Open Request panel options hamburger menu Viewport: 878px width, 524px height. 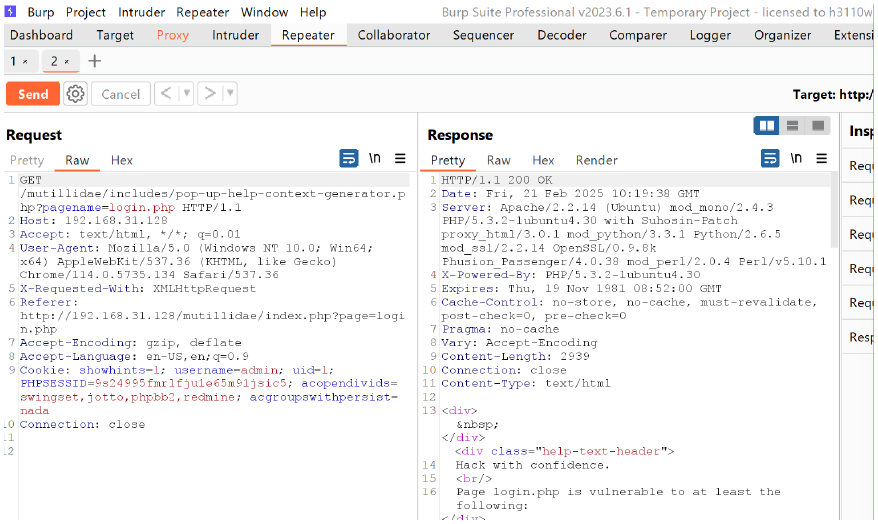[400, 158]
